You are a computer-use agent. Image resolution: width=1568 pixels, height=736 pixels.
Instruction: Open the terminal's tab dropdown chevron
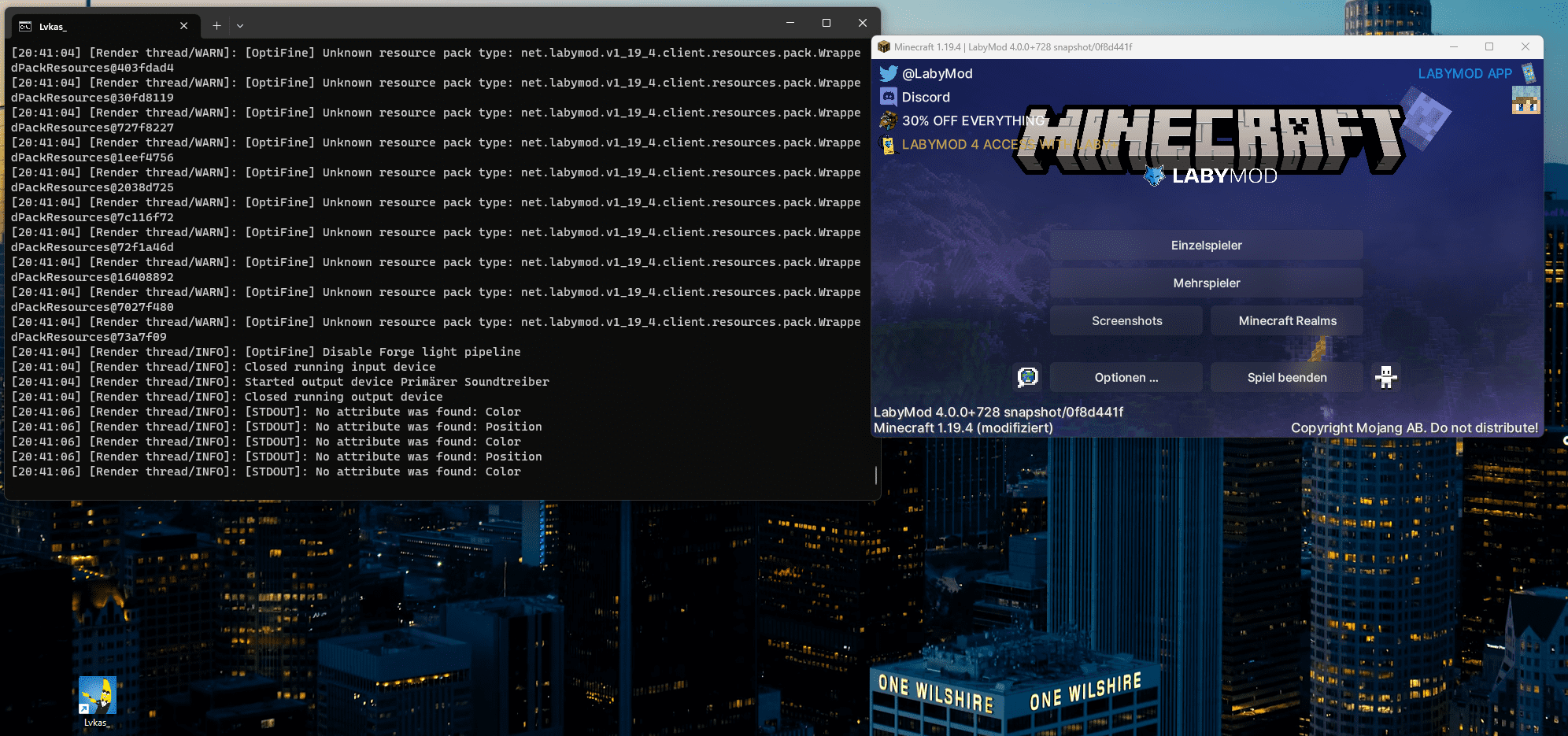[240, 25]
